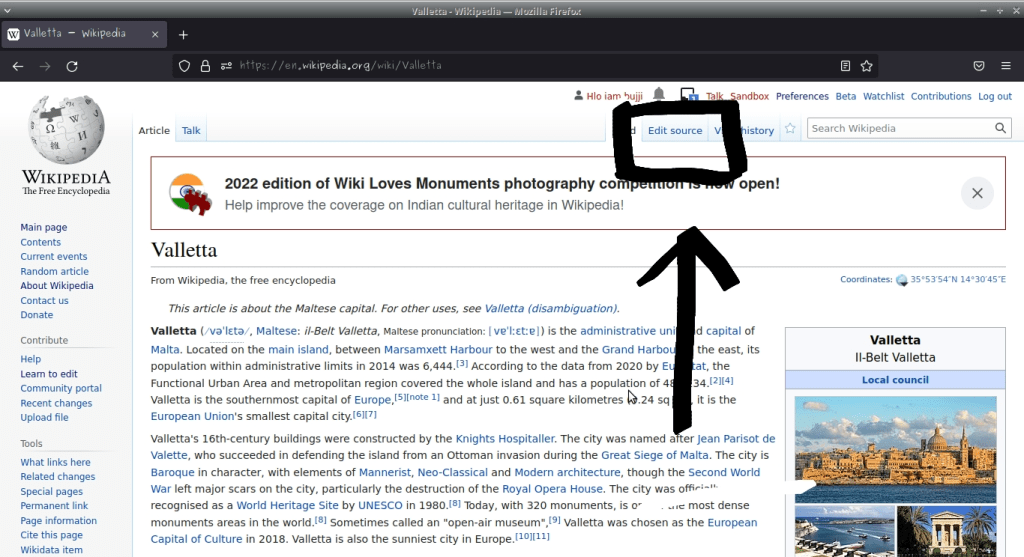Image resolution: width=1024 pixels, height=557 pixels.
Task: Add Valletta to watchlist with star icon
Action: tap(791, 129)
